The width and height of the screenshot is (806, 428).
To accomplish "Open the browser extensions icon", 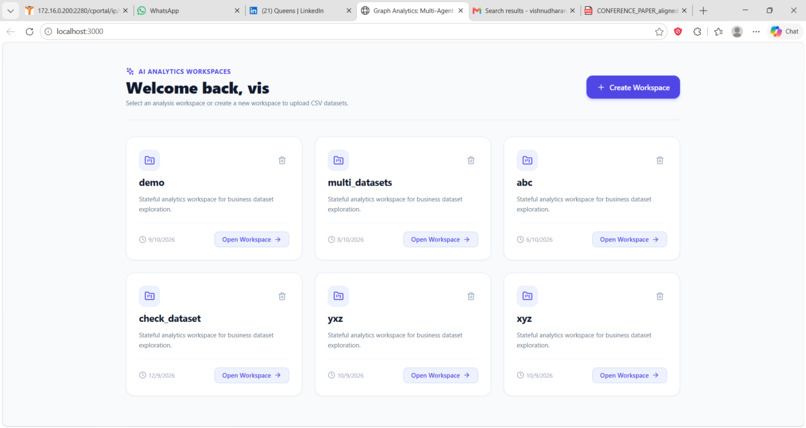I will tap(697, 32).
